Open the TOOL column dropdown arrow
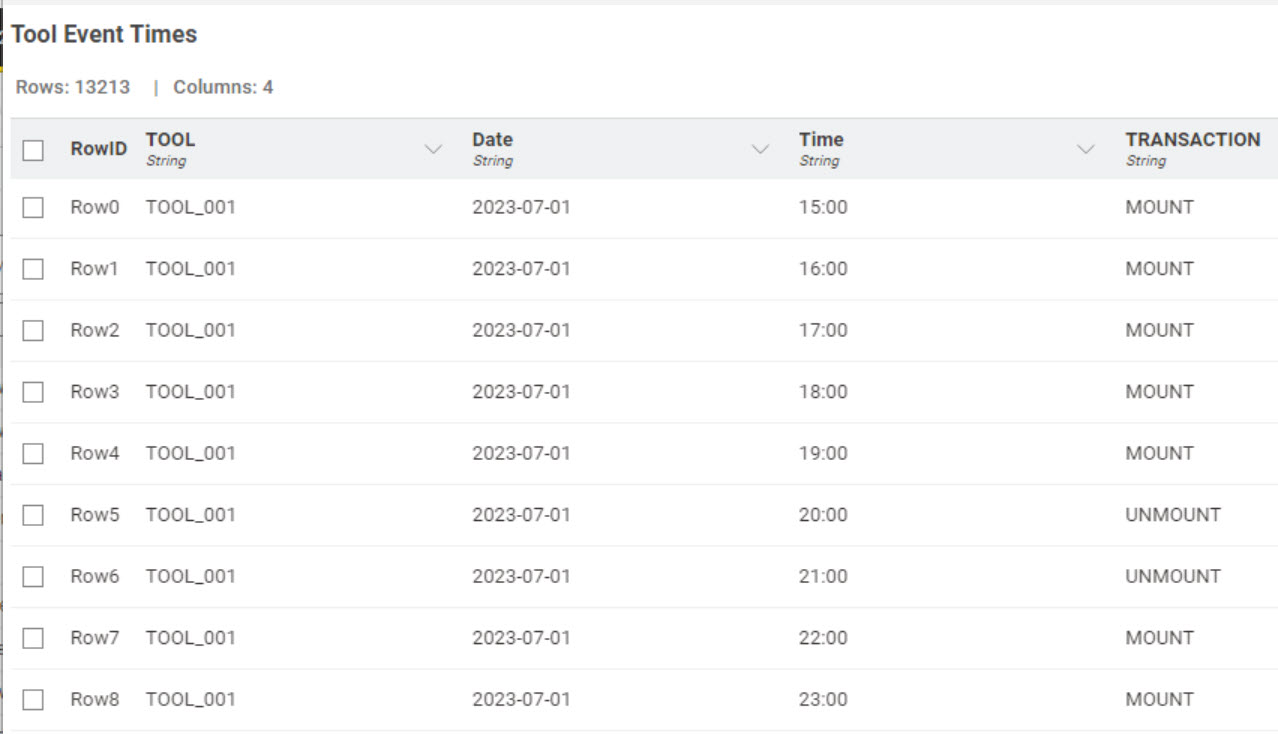 point(433,149)
